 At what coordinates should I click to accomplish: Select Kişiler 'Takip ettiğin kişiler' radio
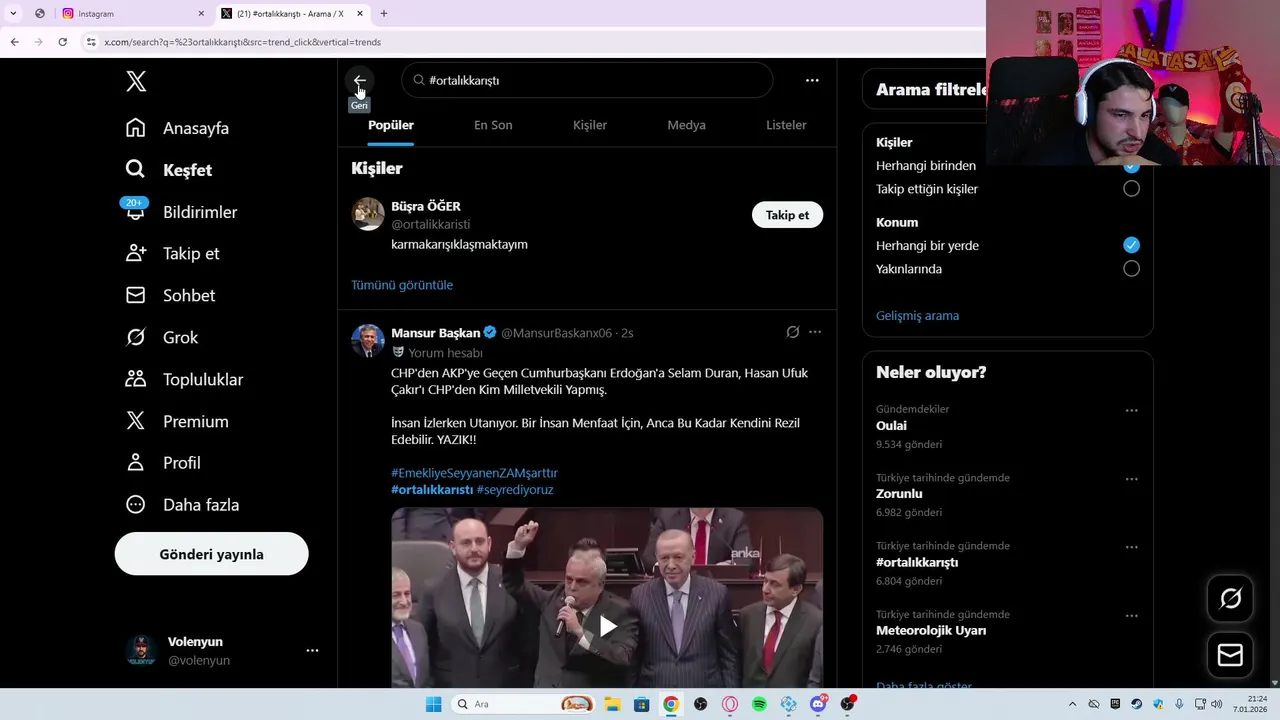point(1131,189)
